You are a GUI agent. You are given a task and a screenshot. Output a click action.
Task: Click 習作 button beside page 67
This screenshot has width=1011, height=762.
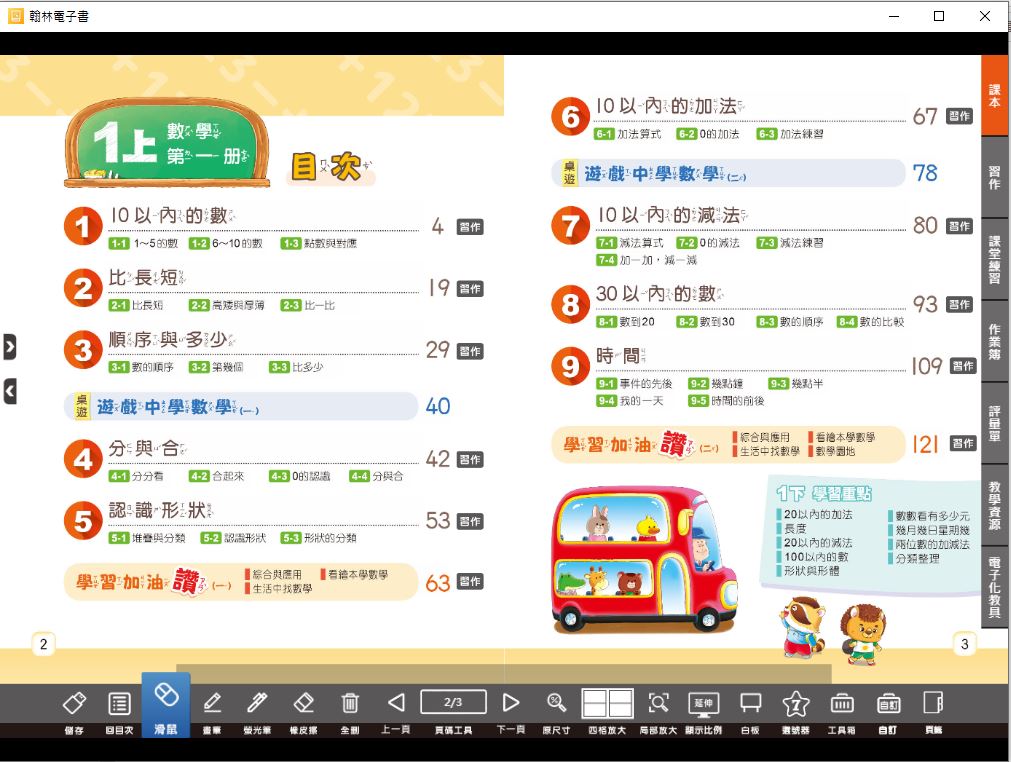959,117
